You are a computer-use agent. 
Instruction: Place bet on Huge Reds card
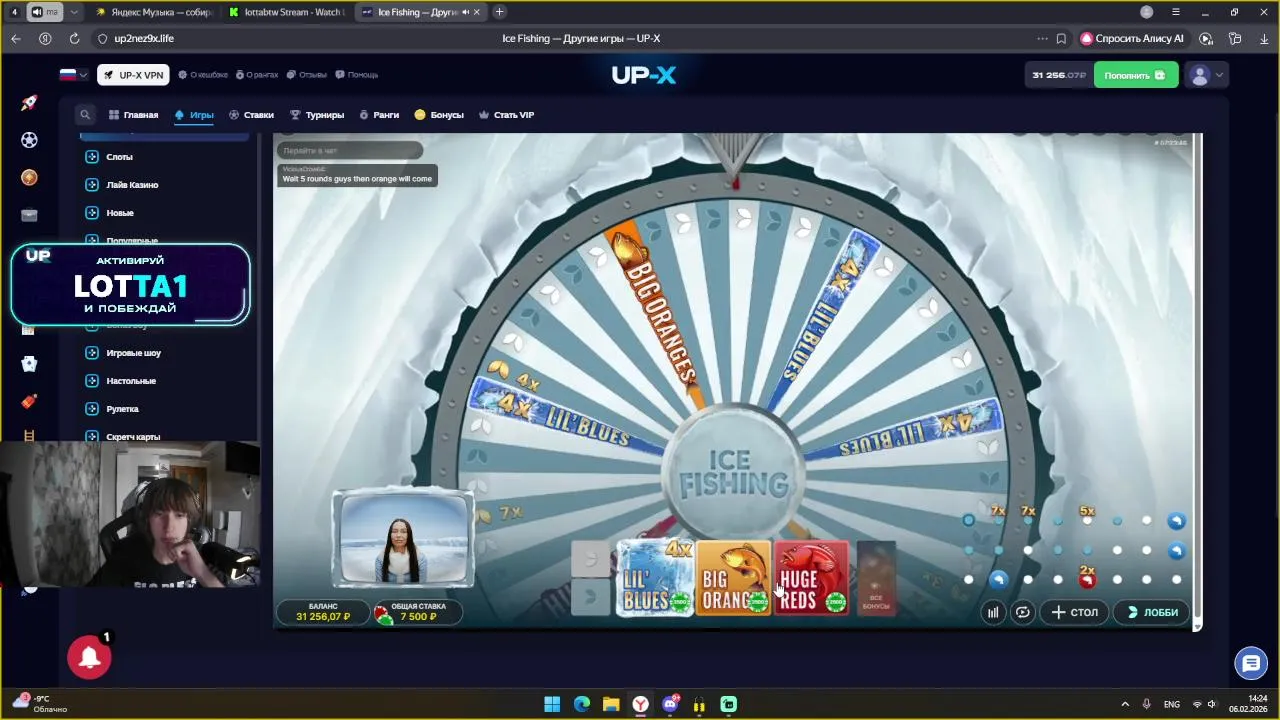pyautogui.click(x=811, y=578)
